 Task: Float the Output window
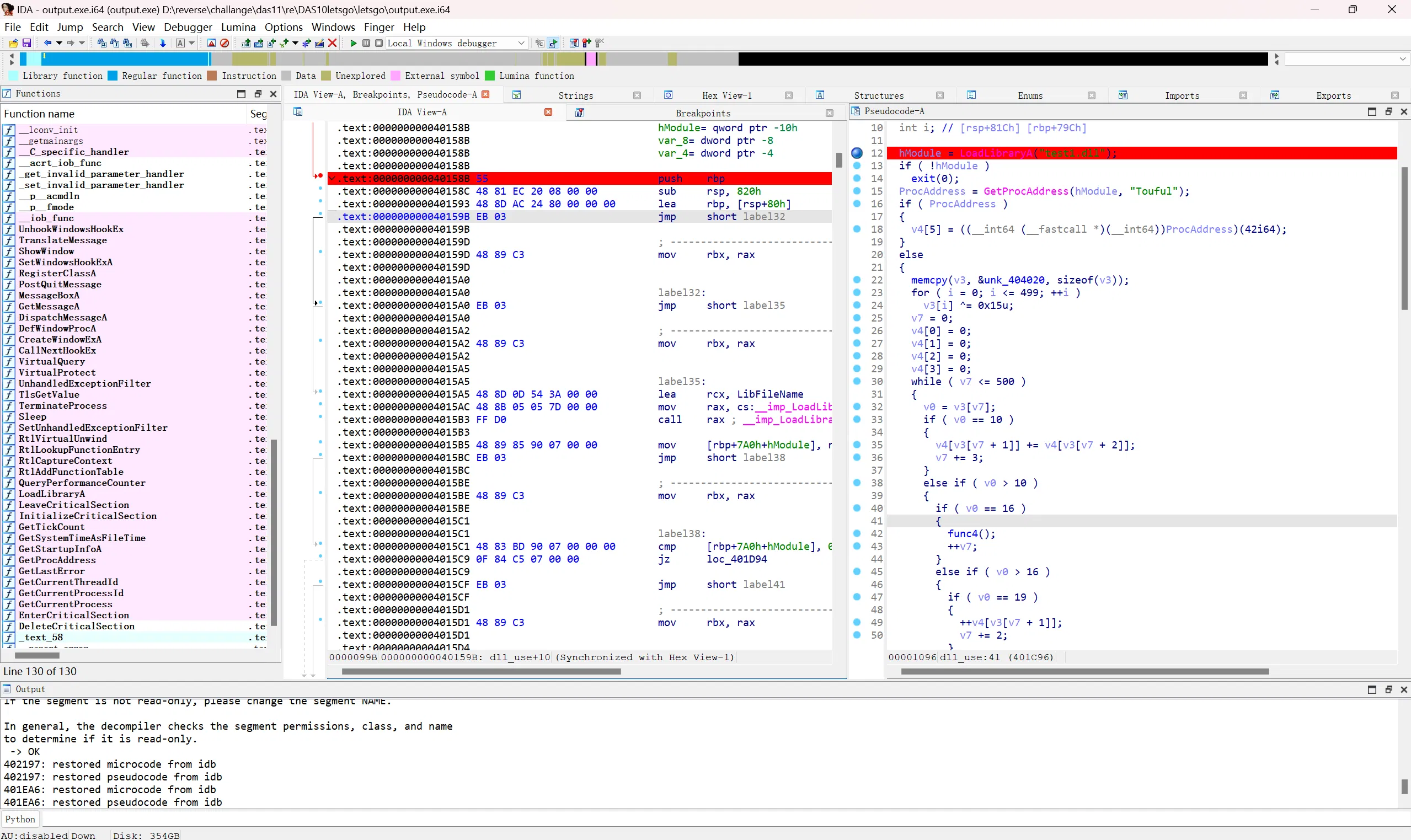(x=1388, y=689)
